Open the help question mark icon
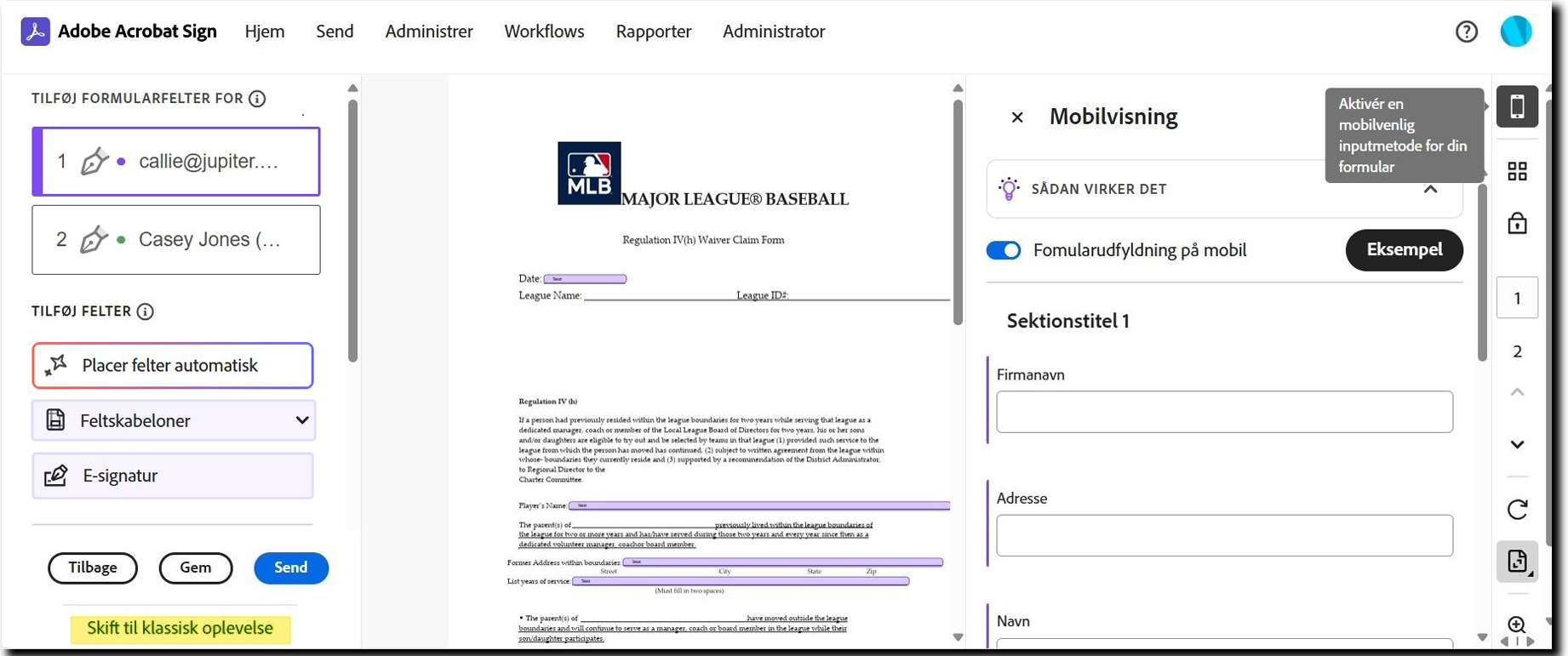Image resolution: width=1568 pixels, height=656 pixels. [1466, 31]
